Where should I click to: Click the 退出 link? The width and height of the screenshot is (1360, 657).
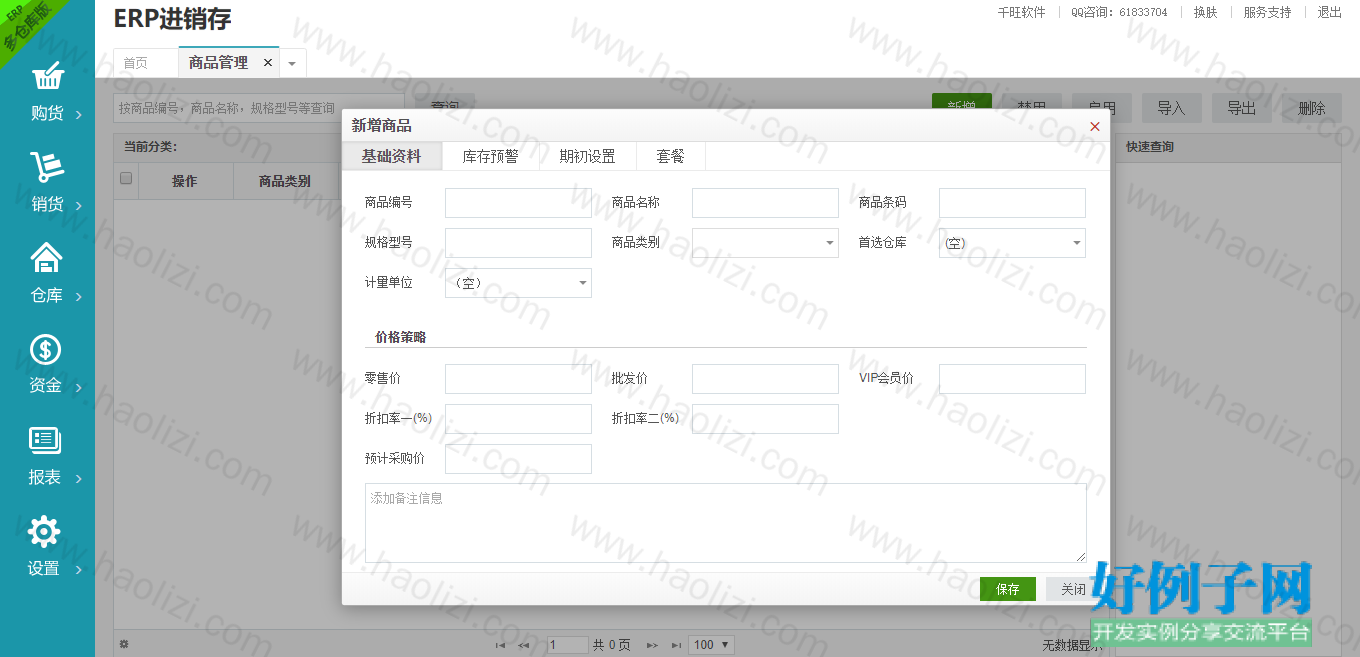(x=1329, y=12)
